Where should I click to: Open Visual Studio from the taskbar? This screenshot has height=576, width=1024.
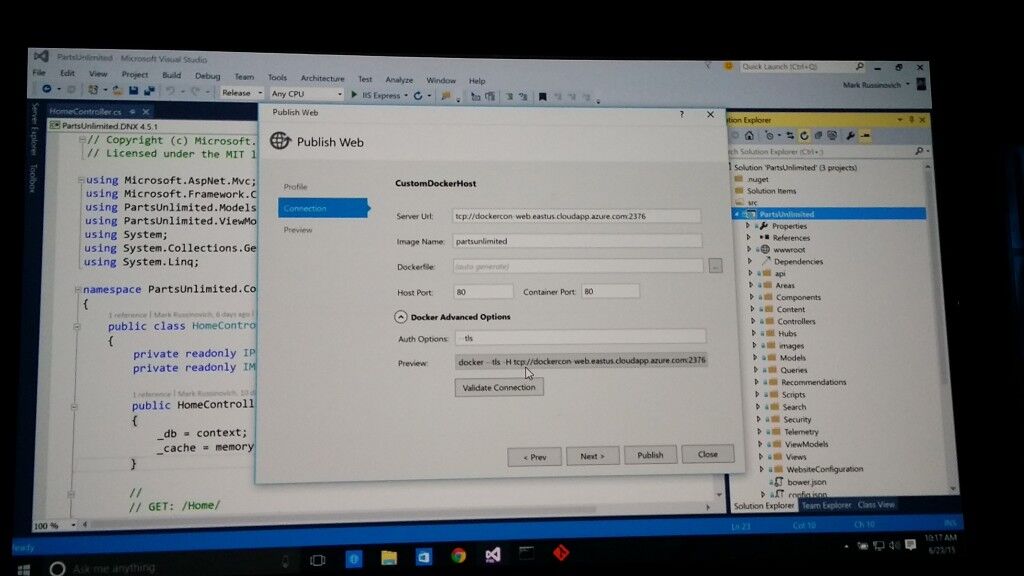[x=492, y=555]
